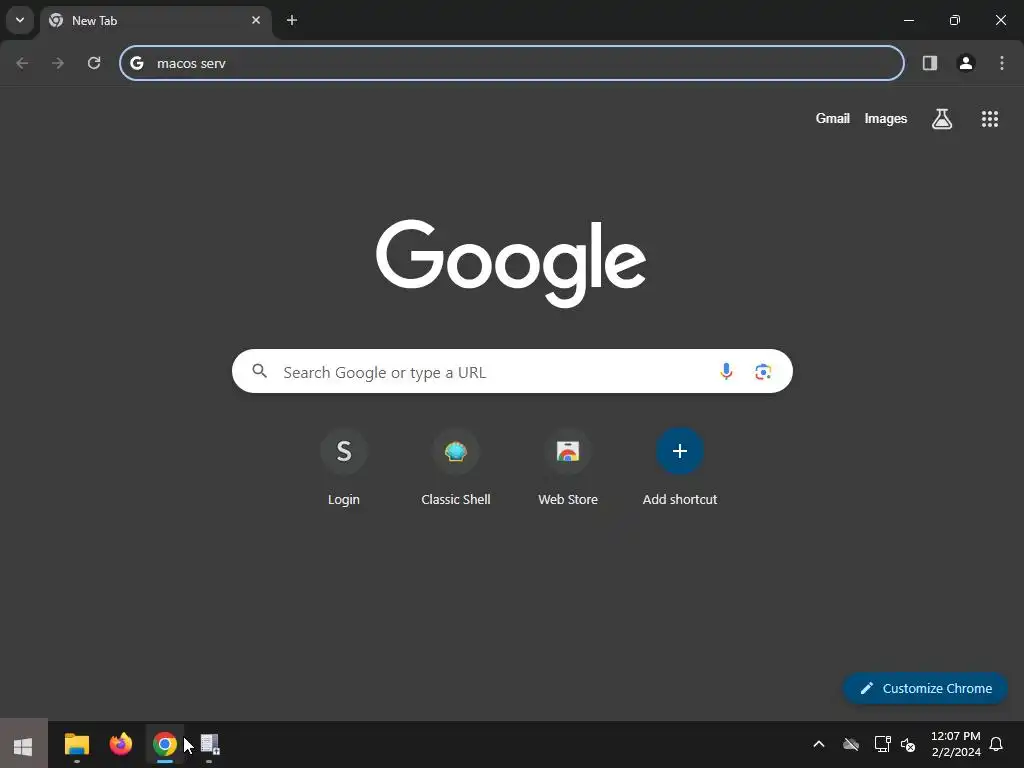1024x768 pixels.
Task: Open a new tab with plus button
Action: pos(292,20)
